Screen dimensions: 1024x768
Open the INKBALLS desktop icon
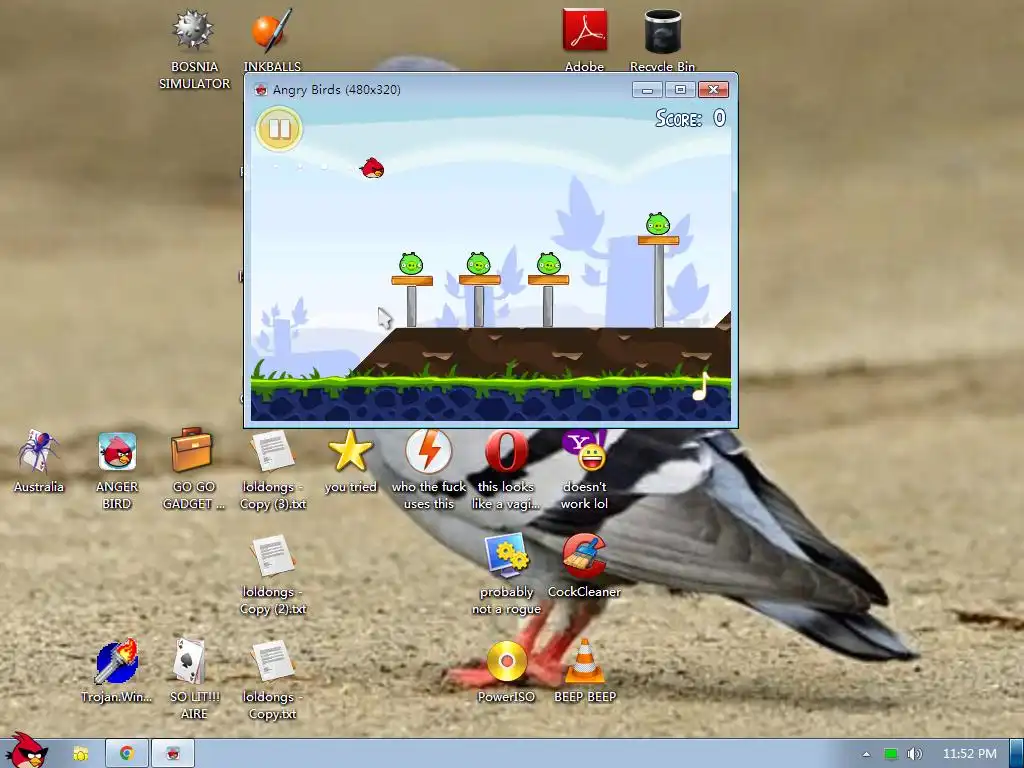coord(272,40)
